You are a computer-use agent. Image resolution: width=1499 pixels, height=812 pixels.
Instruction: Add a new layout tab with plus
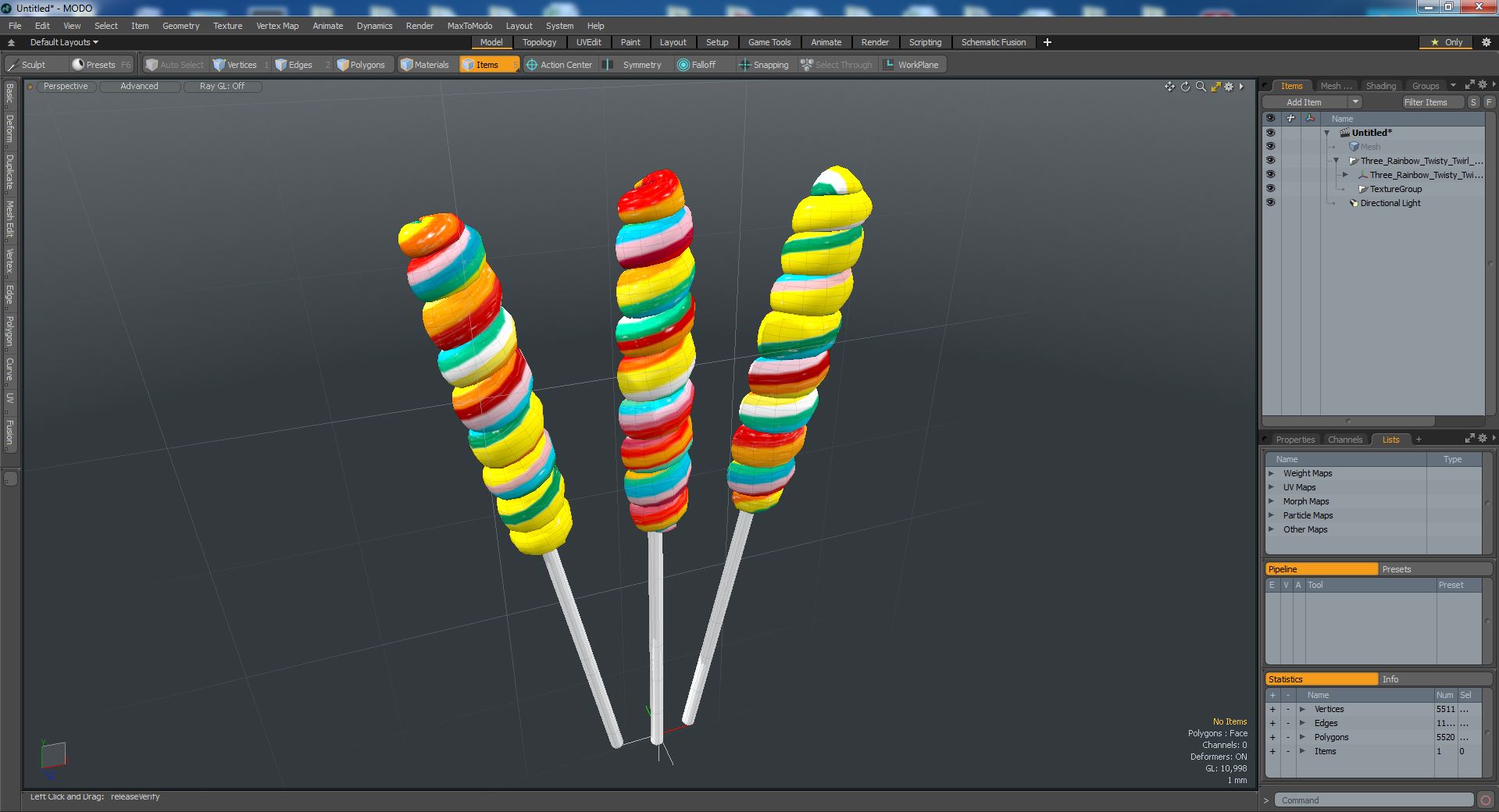tap(1048, 42)
